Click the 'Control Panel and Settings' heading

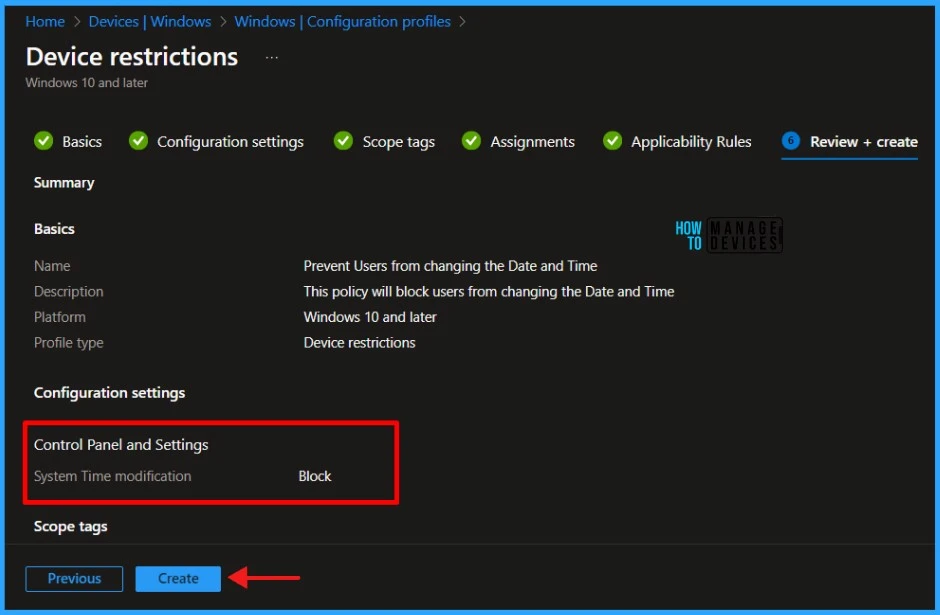coord(121,445)
